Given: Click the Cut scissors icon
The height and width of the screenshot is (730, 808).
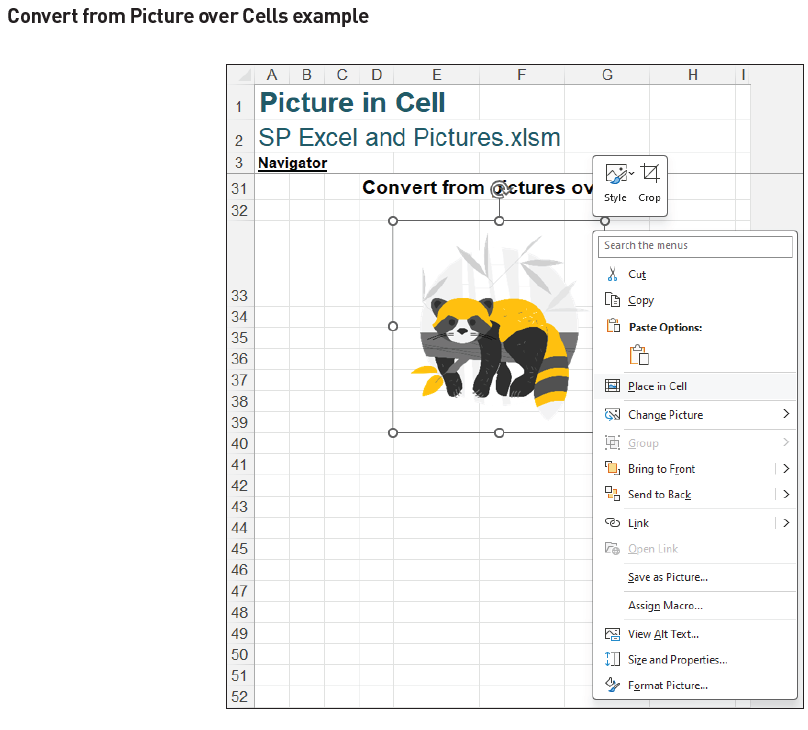Looking at the screenshot, I should pyautogui.click(x=612, y=274).
